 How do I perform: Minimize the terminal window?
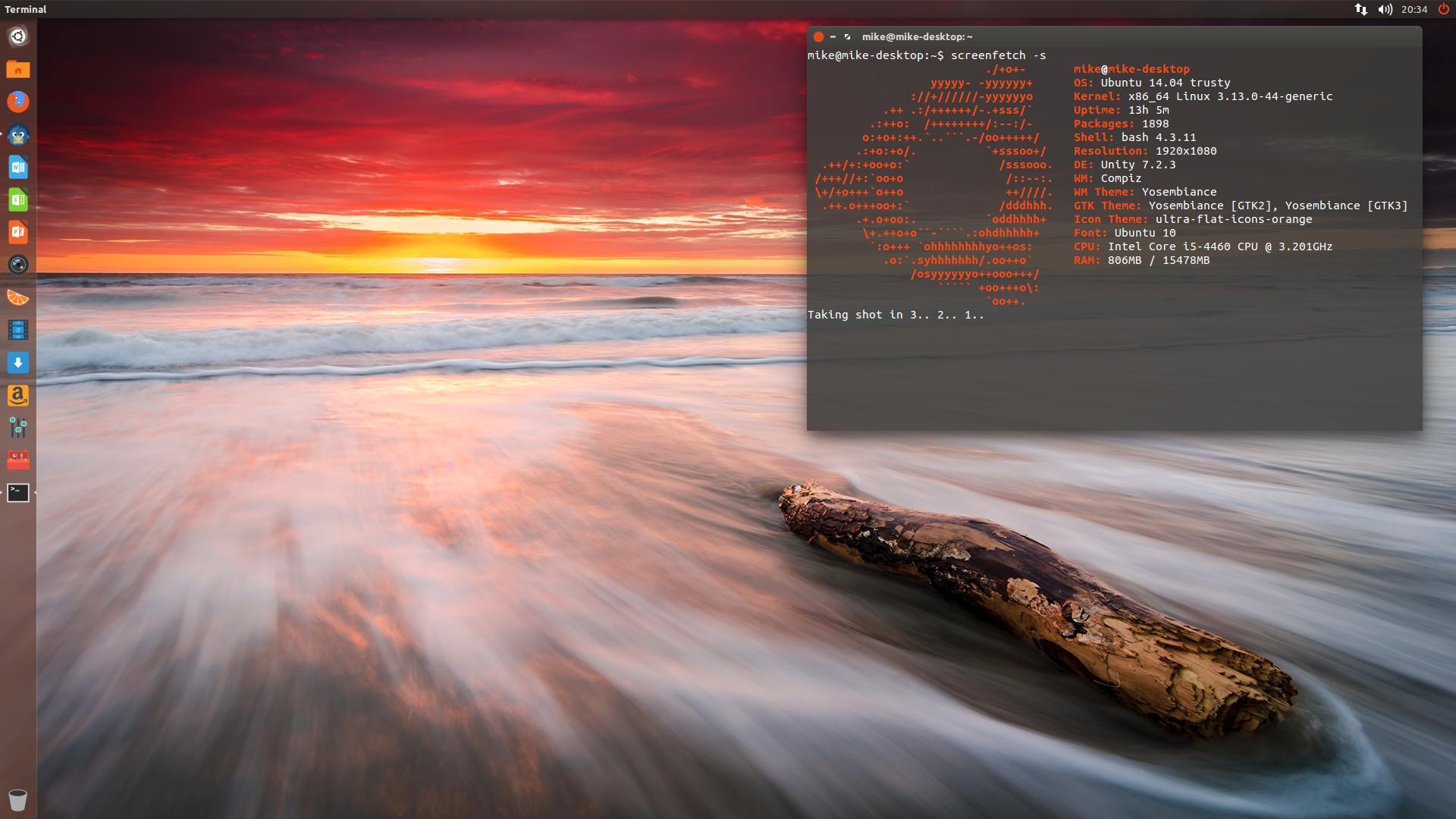[x=833, y=36]
